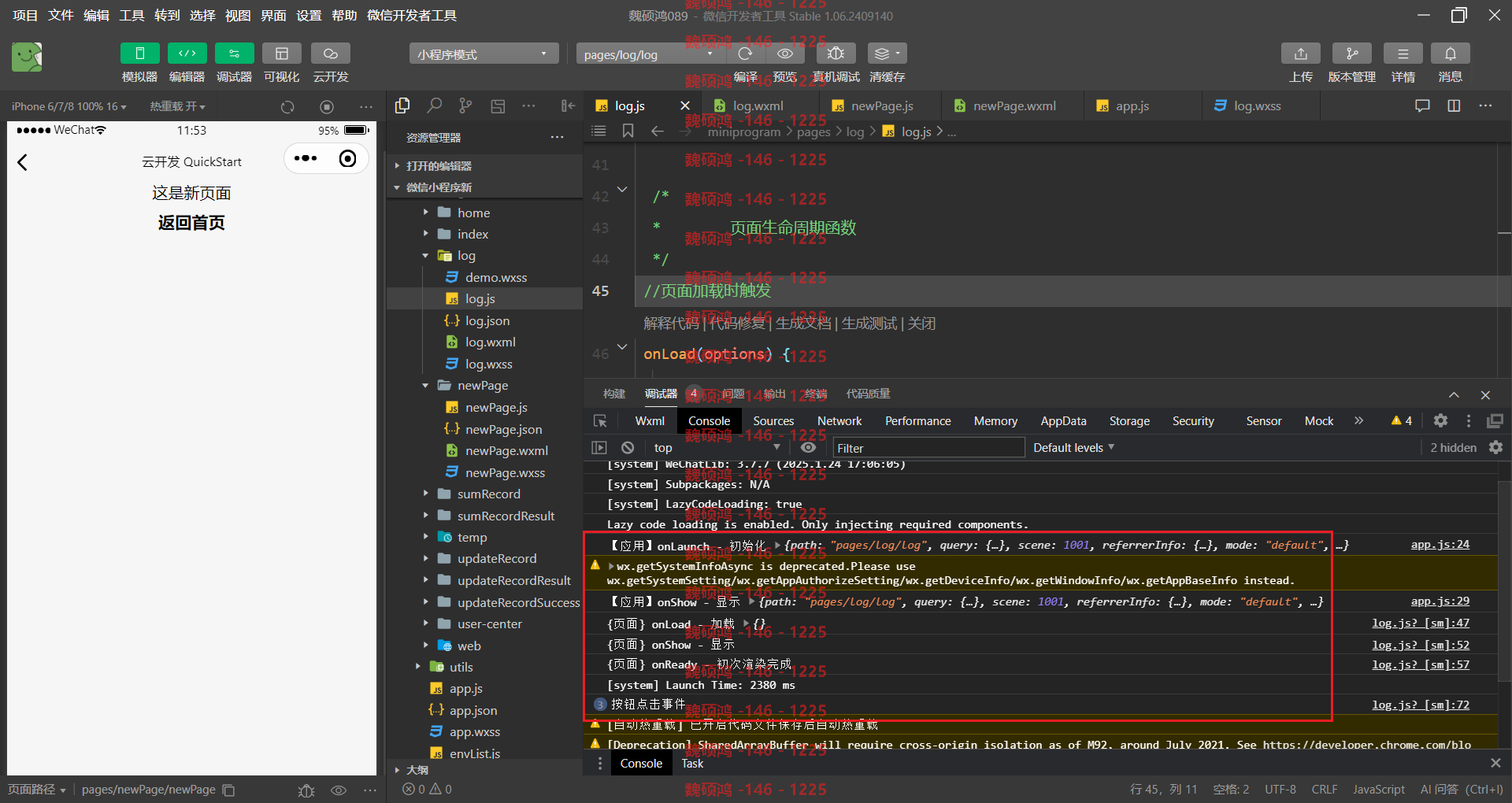Click the preview eye icon
1512x803 pixels.
coord(785,54)
